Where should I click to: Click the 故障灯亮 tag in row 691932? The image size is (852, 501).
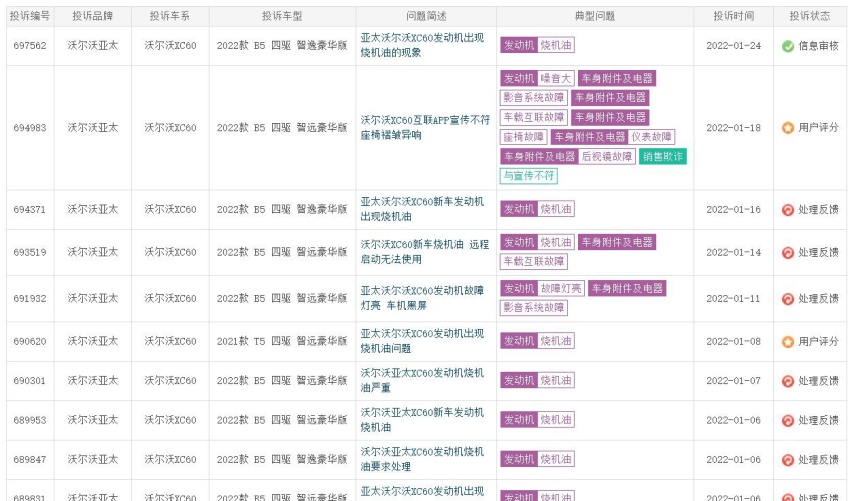point(561,288)
